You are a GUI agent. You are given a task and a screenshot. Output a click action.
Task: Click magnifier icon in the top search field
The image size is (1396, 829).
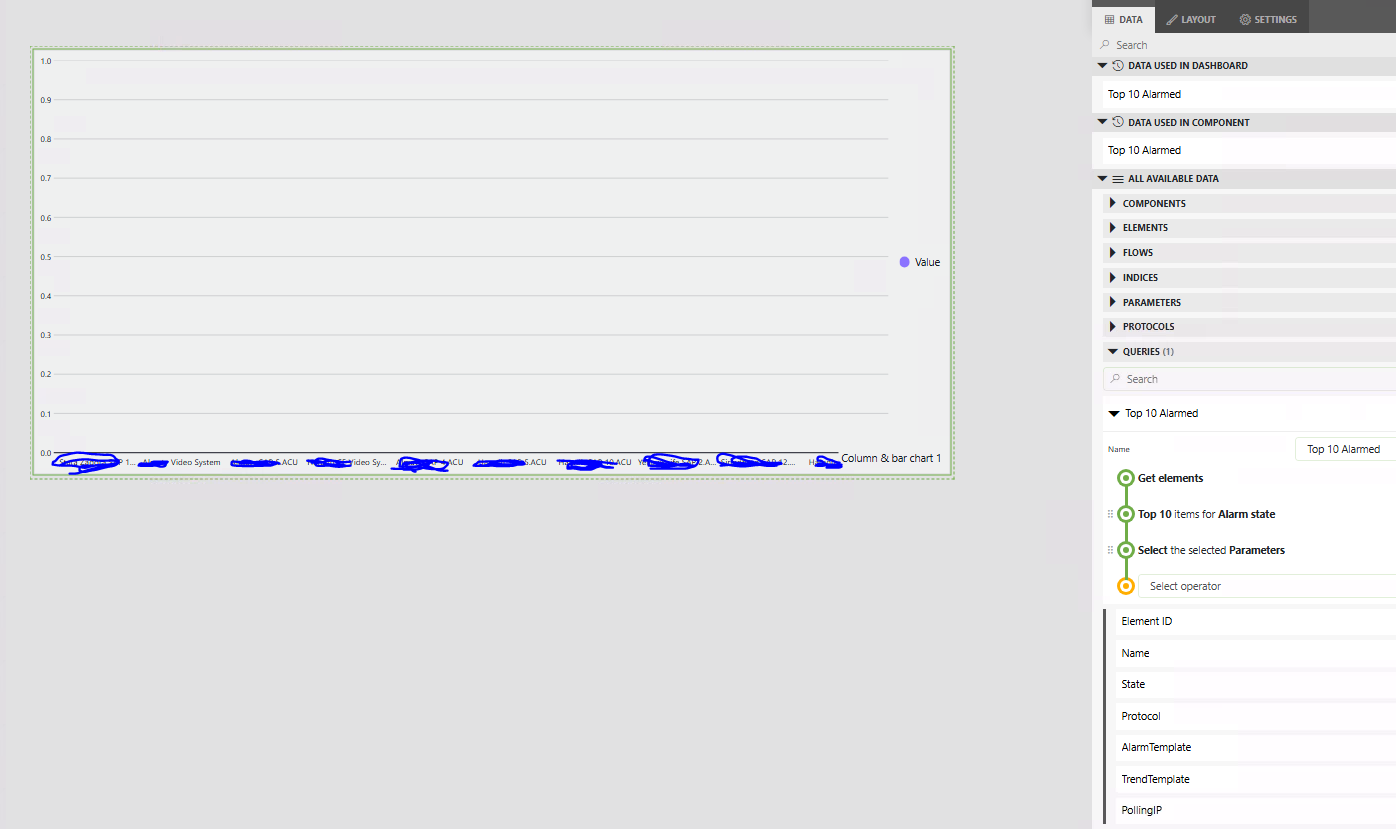[1105, 45]
